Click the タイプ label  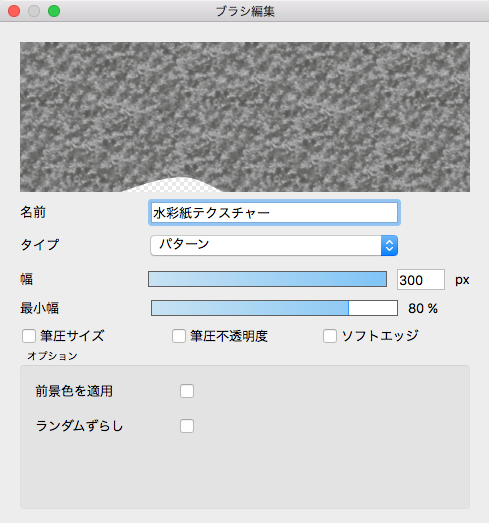[x=40, y=245]
